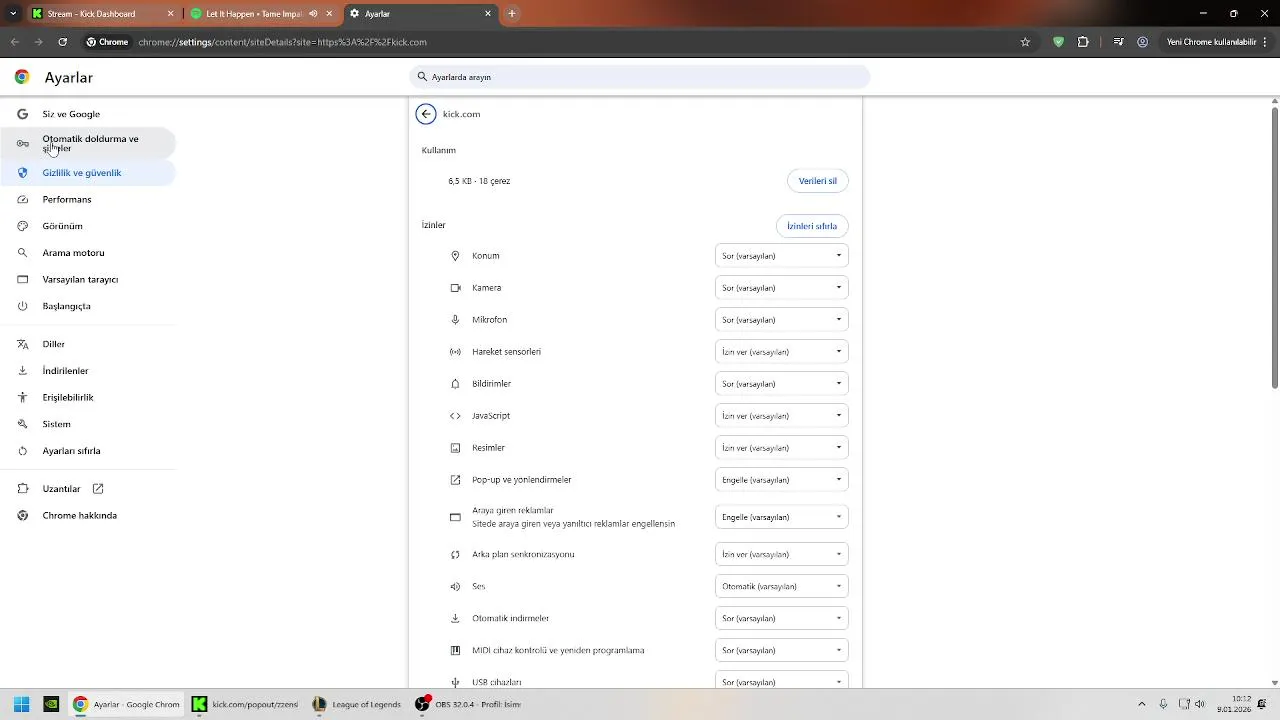Open the Chrome profile avatar icon
Image resolution: width=1280 pixels, height=720 pixels.
click(x=1143, y=42)
